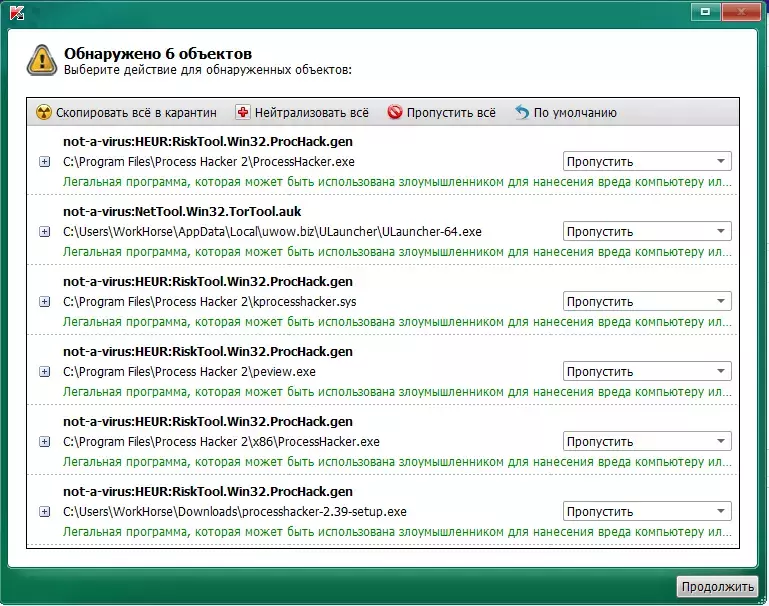This screenshot has height=606, width=769.
Task: Click the Kaspersky logo icon in title bar
Action: (17, 13)
